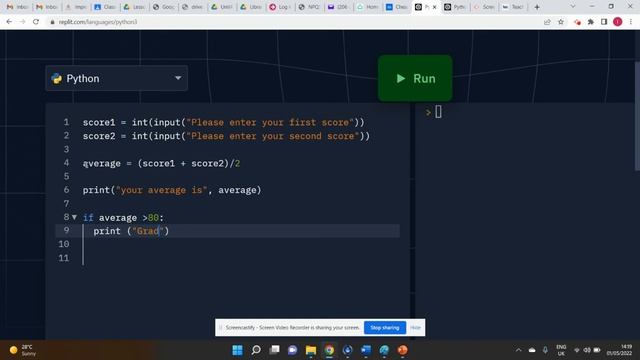Stop sharing the Screencastify screen
The image size is (640, 360).
pos(384,327)
